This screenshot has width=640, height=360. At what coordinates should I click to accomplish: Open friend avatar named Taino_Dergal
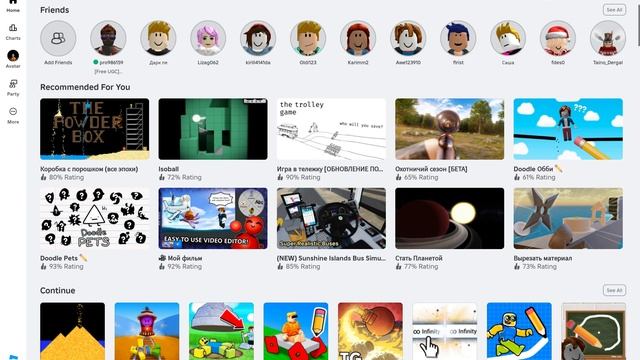[608, 38]
